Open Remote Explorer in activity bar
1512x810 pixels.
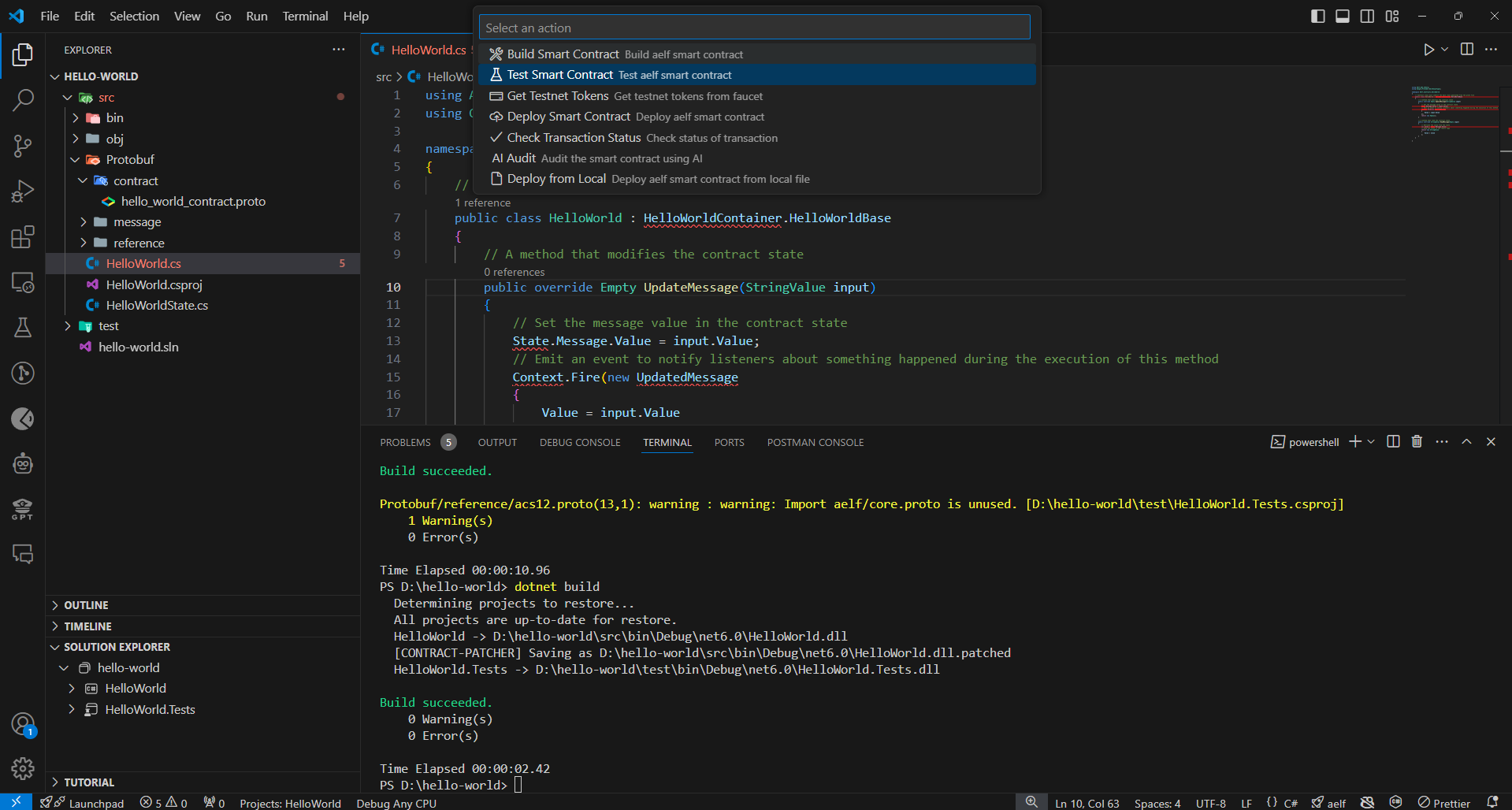[23, 282]
